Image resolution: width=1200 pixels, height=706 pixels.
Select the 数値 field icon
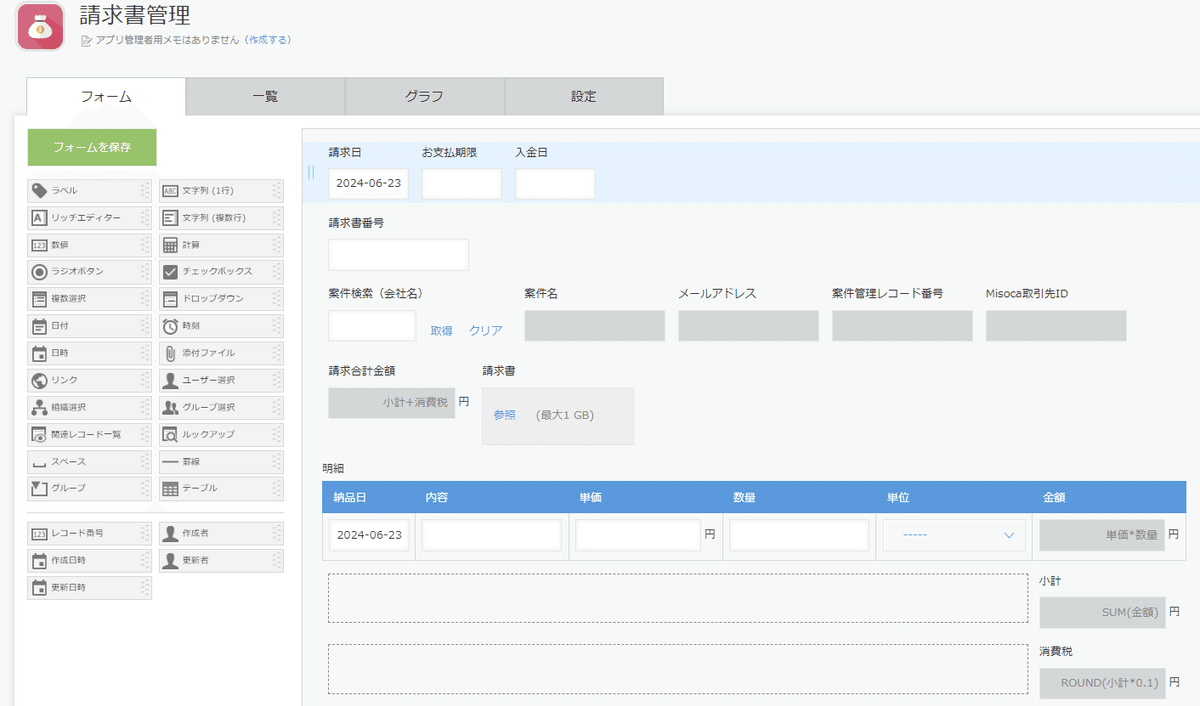pos(39,244)
